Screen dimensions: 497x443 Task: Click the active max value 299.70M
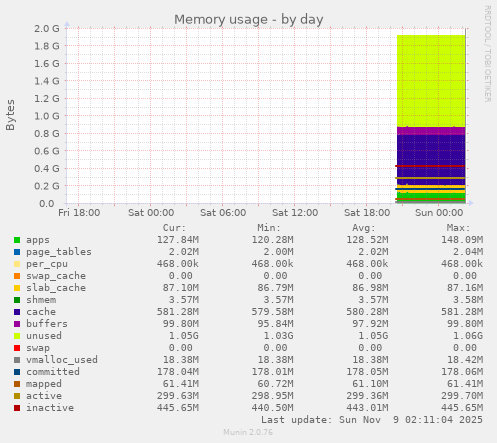(462, 396)
